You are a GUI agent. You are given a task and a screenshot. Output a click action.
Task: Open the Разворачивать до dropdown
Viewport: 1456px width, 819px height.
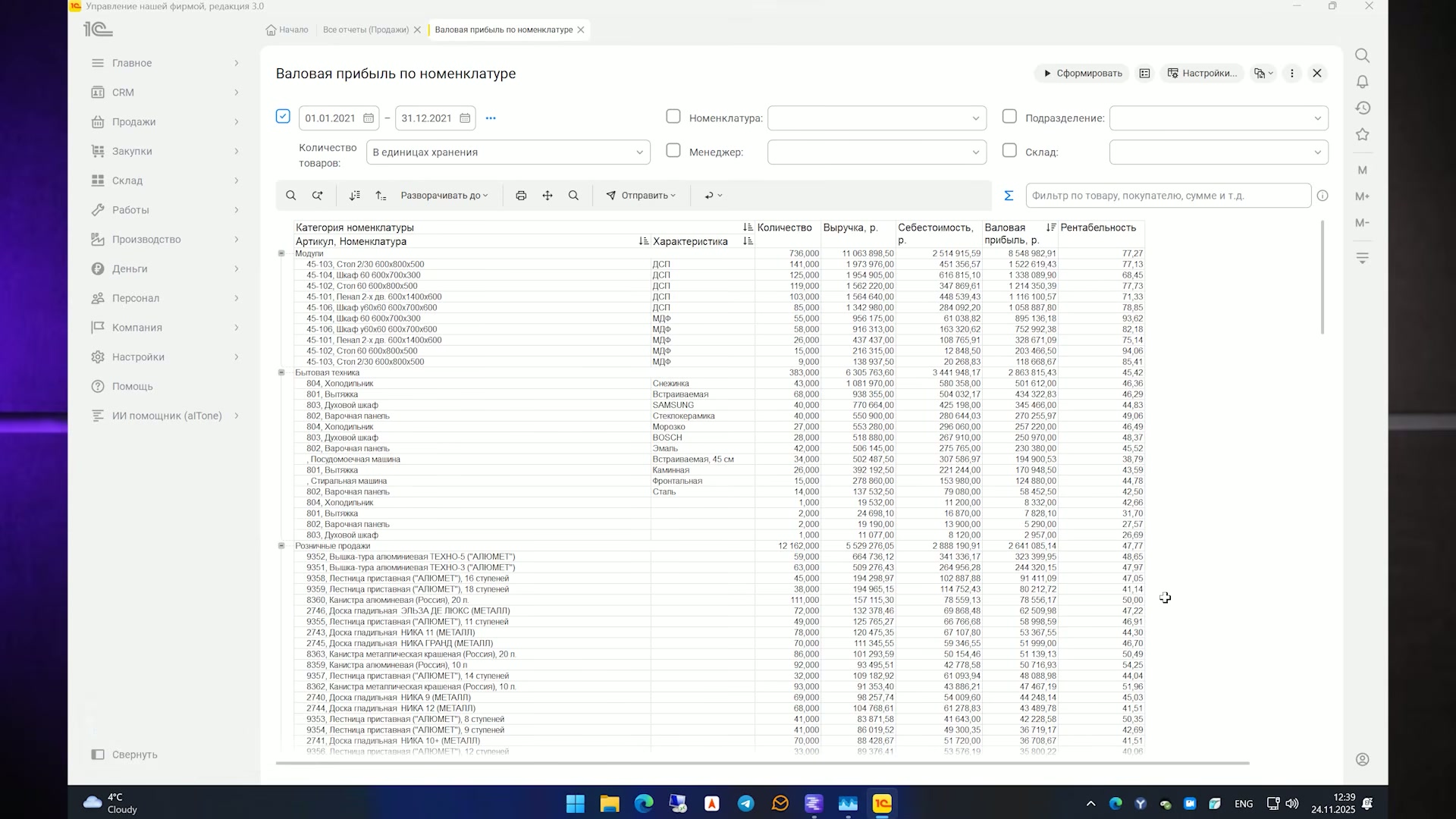[444, 196]
